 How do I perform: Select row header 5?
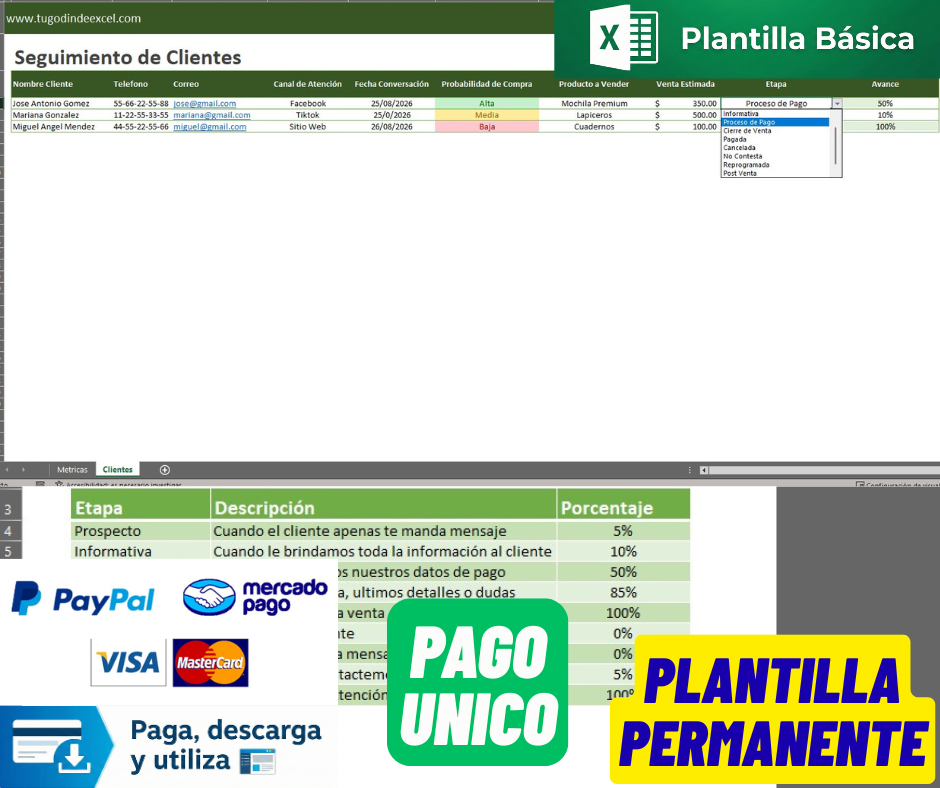tap(11, 551)
